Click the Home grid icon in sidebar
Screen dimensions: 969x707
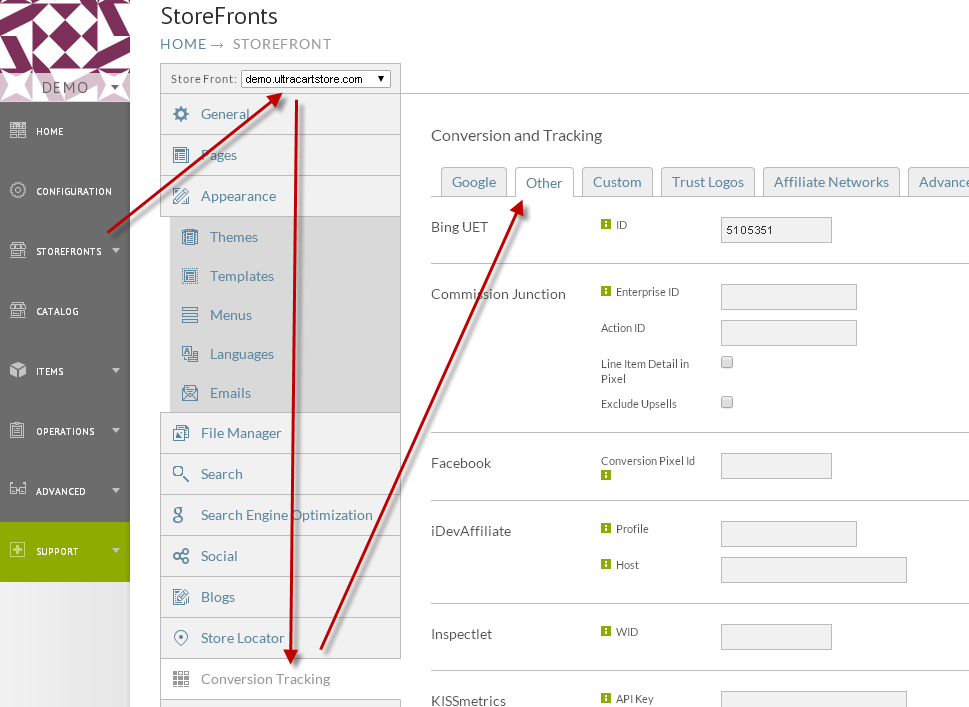(18, 130)
